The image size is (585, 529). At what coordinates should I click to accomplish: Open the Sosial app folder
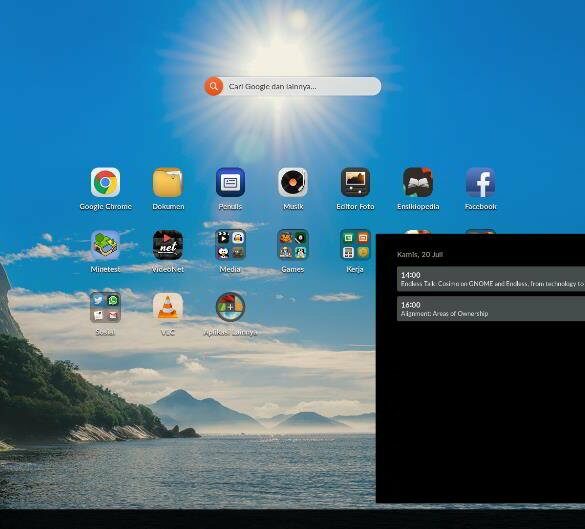pos(105,307)
